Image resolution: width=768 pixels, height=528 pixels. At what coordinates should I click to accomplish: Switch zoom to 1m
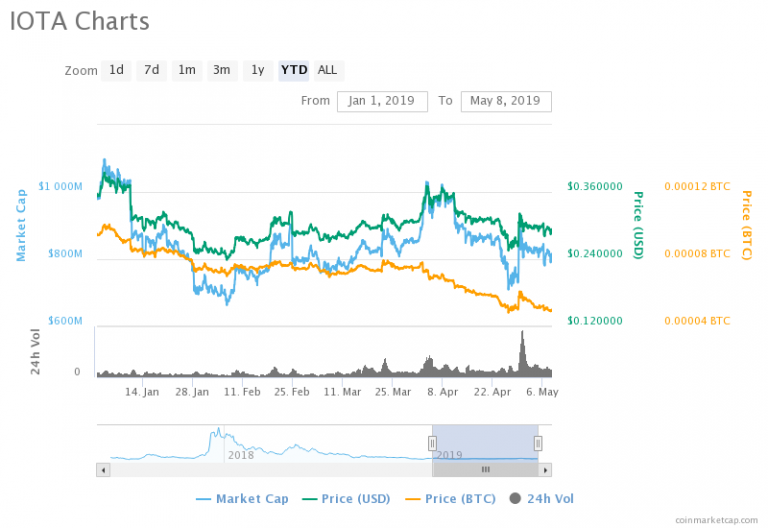pyautogui.click(x=186, y=70)
